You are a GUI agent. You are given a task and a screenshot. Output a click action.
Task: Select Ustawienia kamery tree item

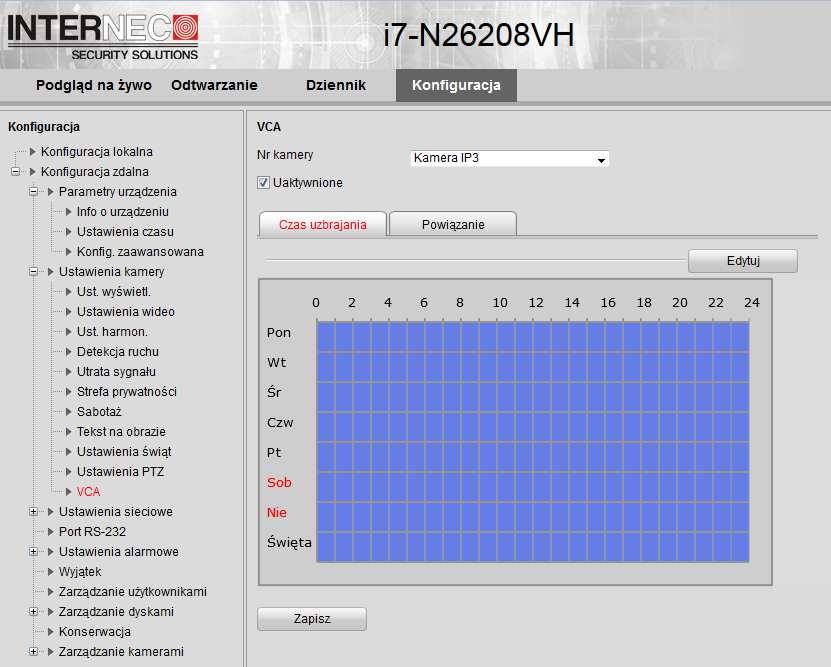pos(111,272)
